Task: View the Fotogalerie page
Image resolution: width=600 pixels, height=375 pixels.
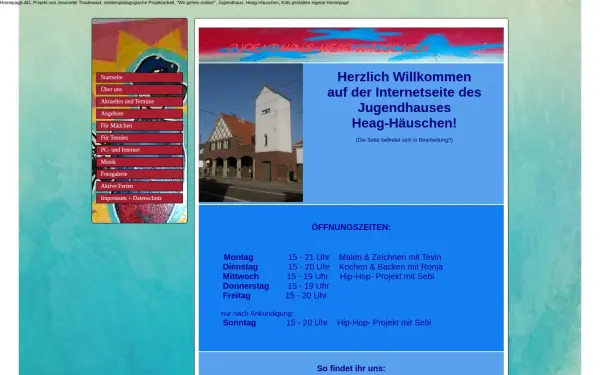Action: coord(139,174)
